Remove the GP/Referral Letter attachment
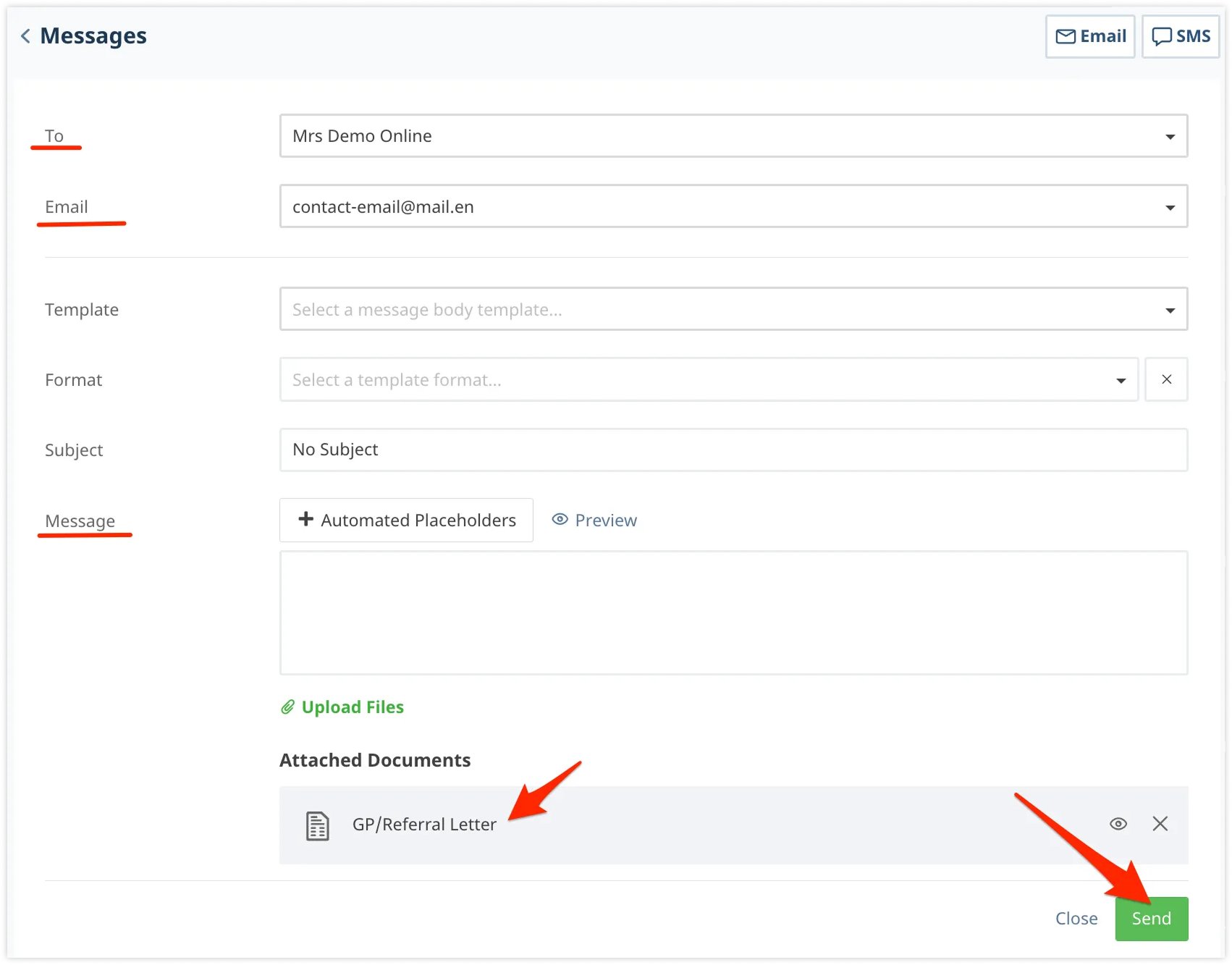 coord(1160,824)
